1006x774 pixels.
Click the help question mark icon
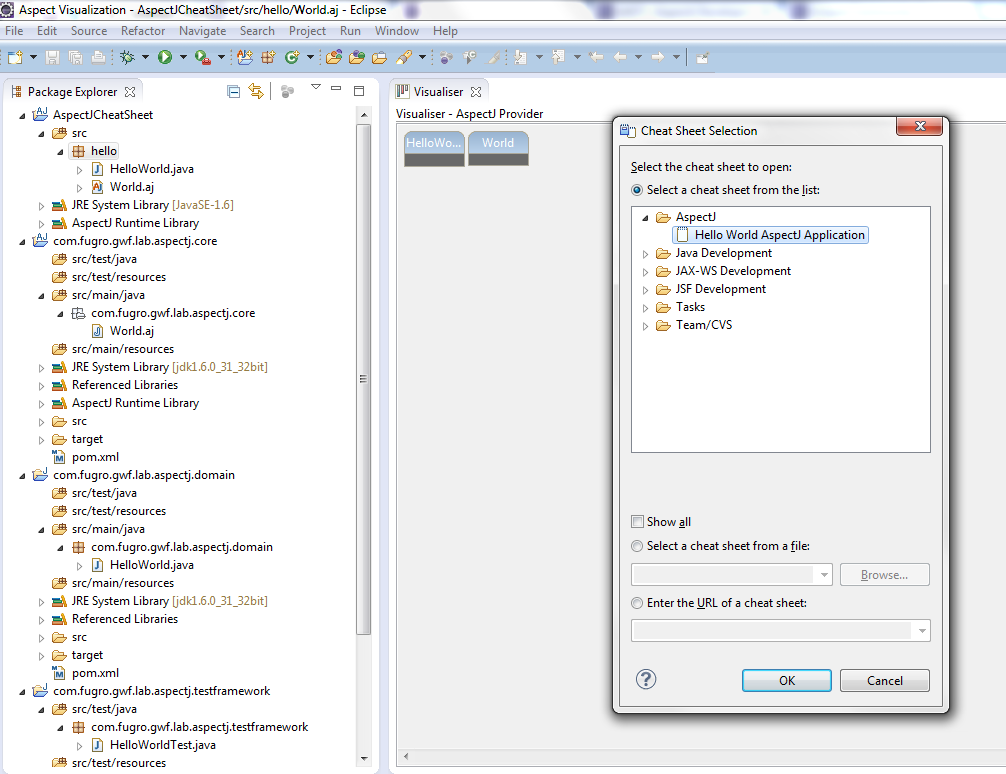[x=646, y=680]
